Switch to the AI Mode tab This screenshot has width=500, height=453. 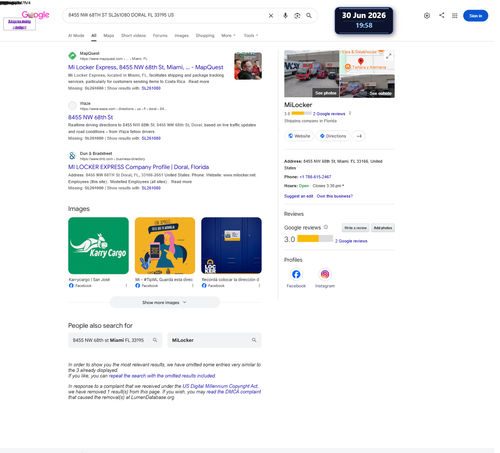[76, 35]
